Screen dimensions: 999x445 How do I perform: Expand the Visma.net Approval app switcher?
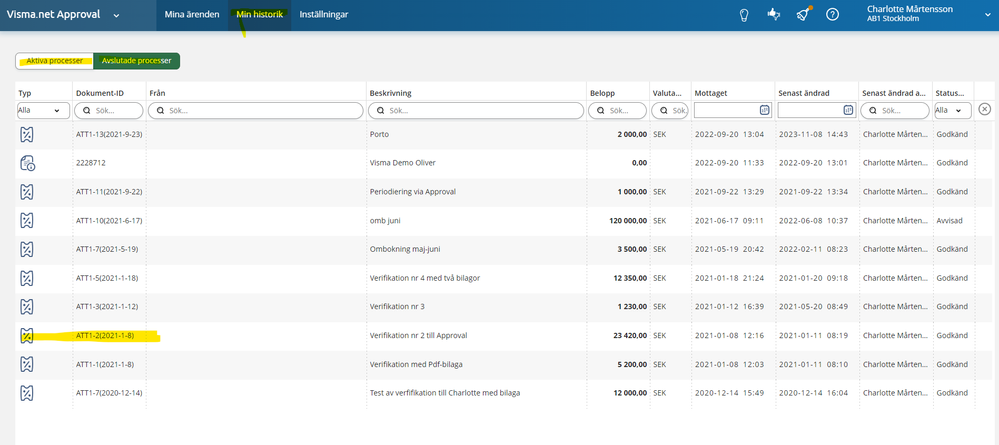116,15
